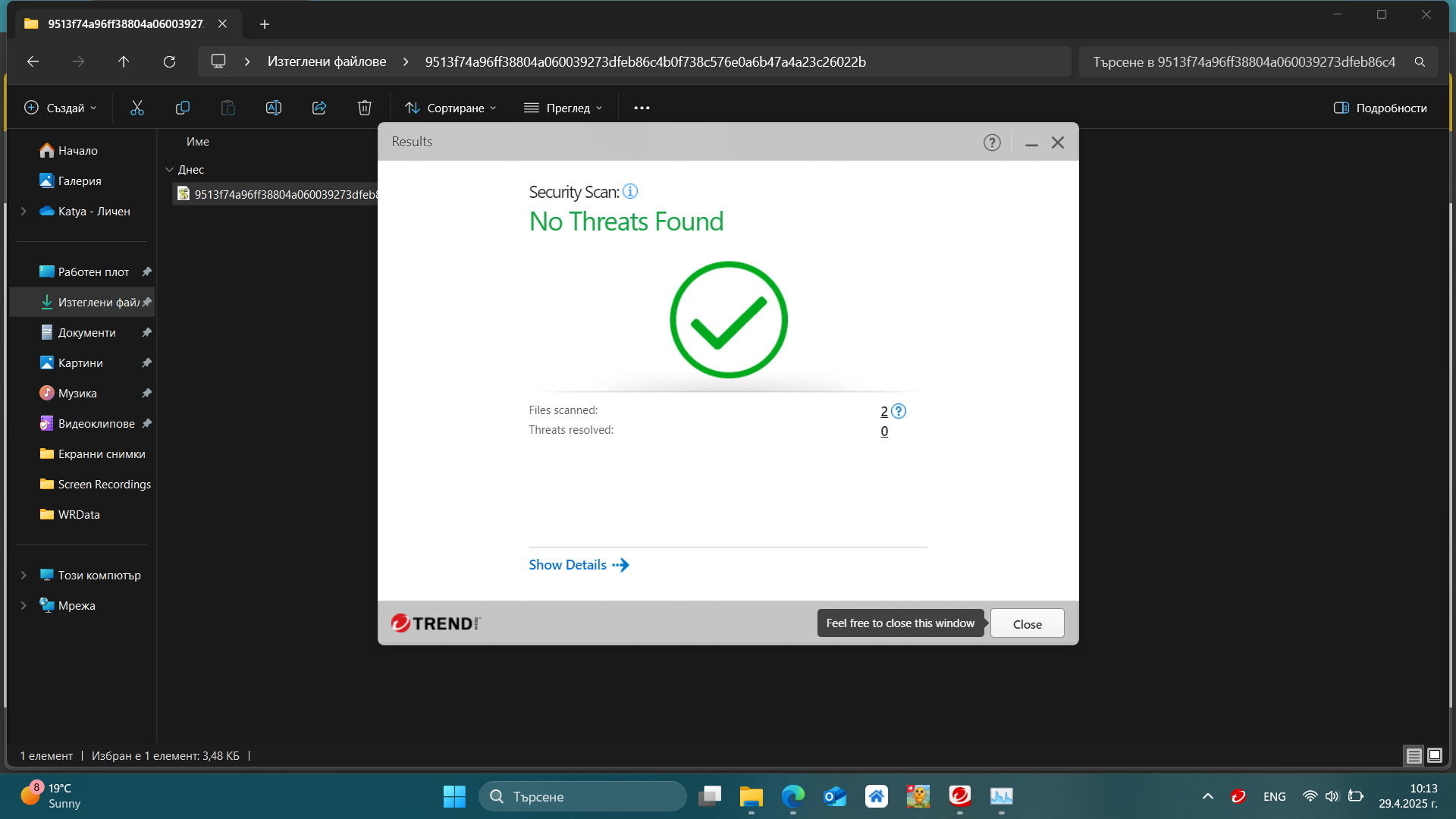This screenshot has width=1456, height=819.
Task: Click the this-PC monitor icon in address bar
Action: [218, 61]
